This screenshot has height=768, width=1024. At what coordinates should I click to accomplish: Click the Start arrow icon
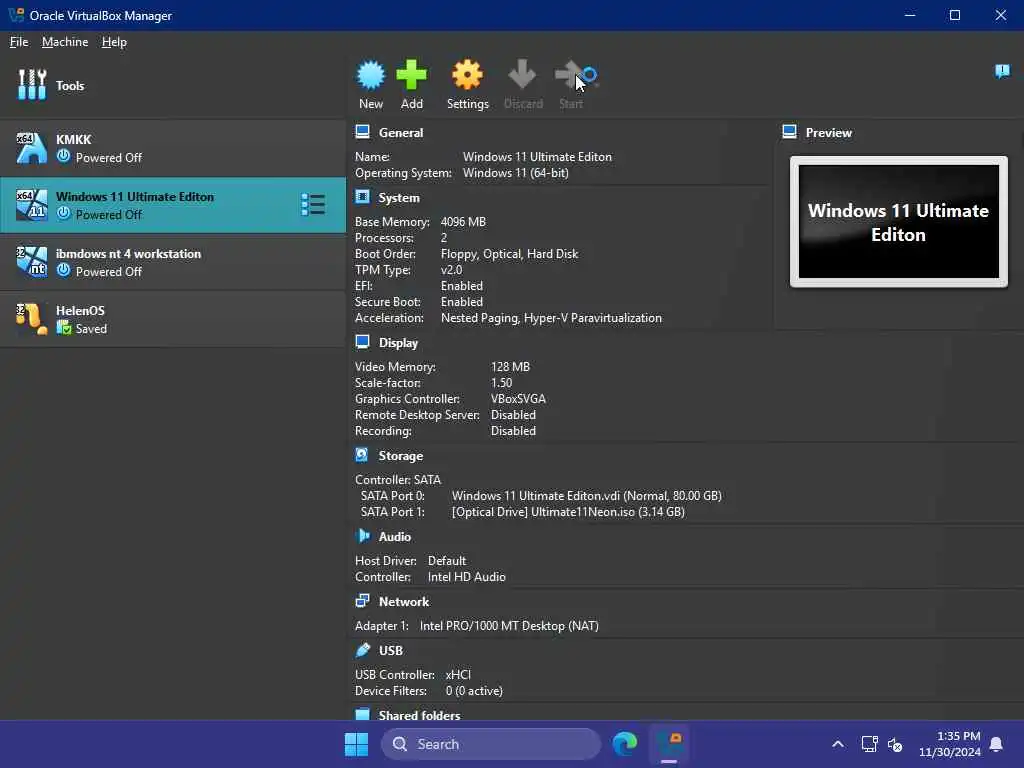[571, 75]
